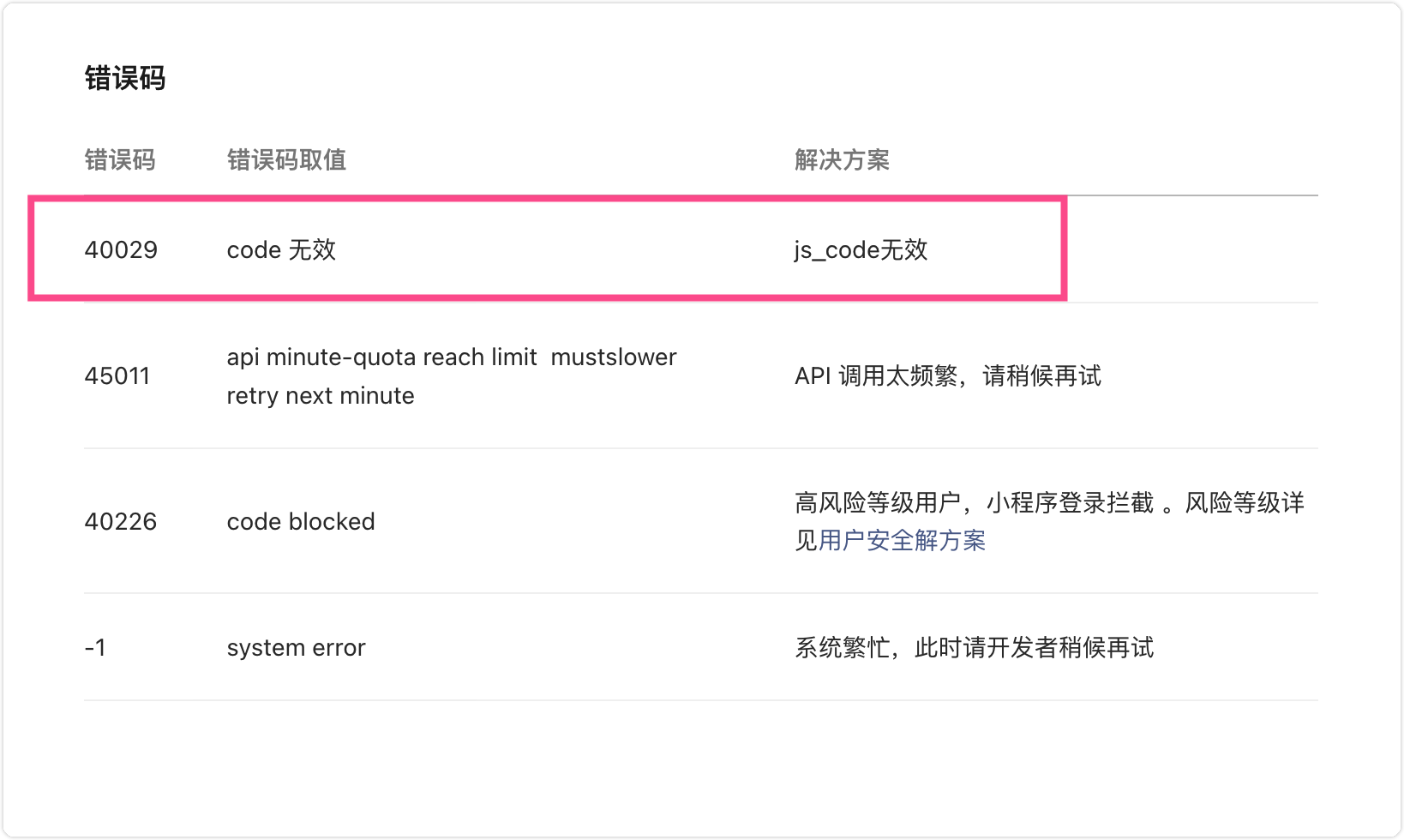Click 'api minute-quota reach limit' text
Screen dimensions: 1404x840
coord(381,357)
